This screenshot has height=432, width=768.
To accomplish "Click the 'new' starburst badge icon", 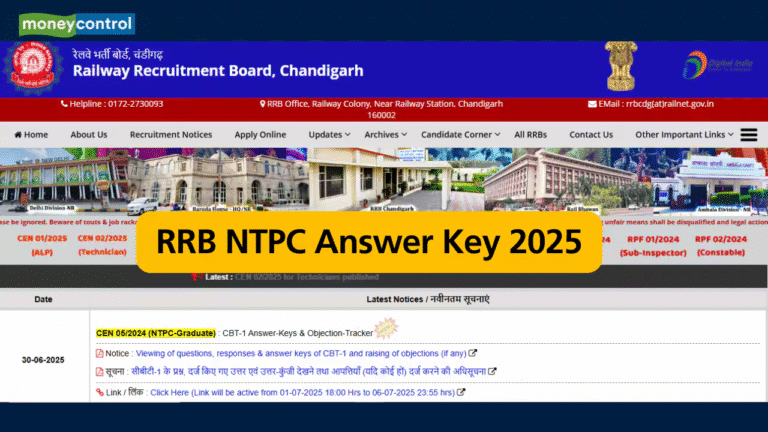I will (386, 328).
